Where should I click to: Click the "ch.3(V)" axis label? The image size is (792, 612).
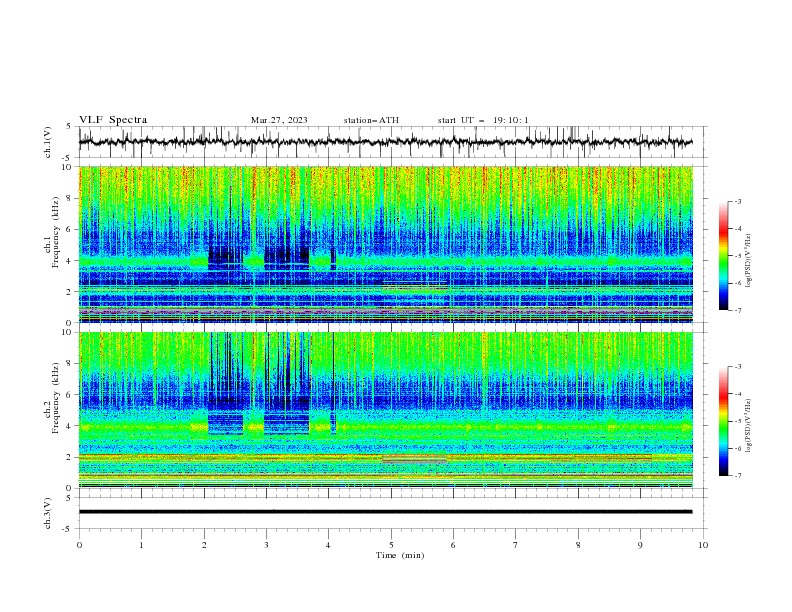click(48, 513)
